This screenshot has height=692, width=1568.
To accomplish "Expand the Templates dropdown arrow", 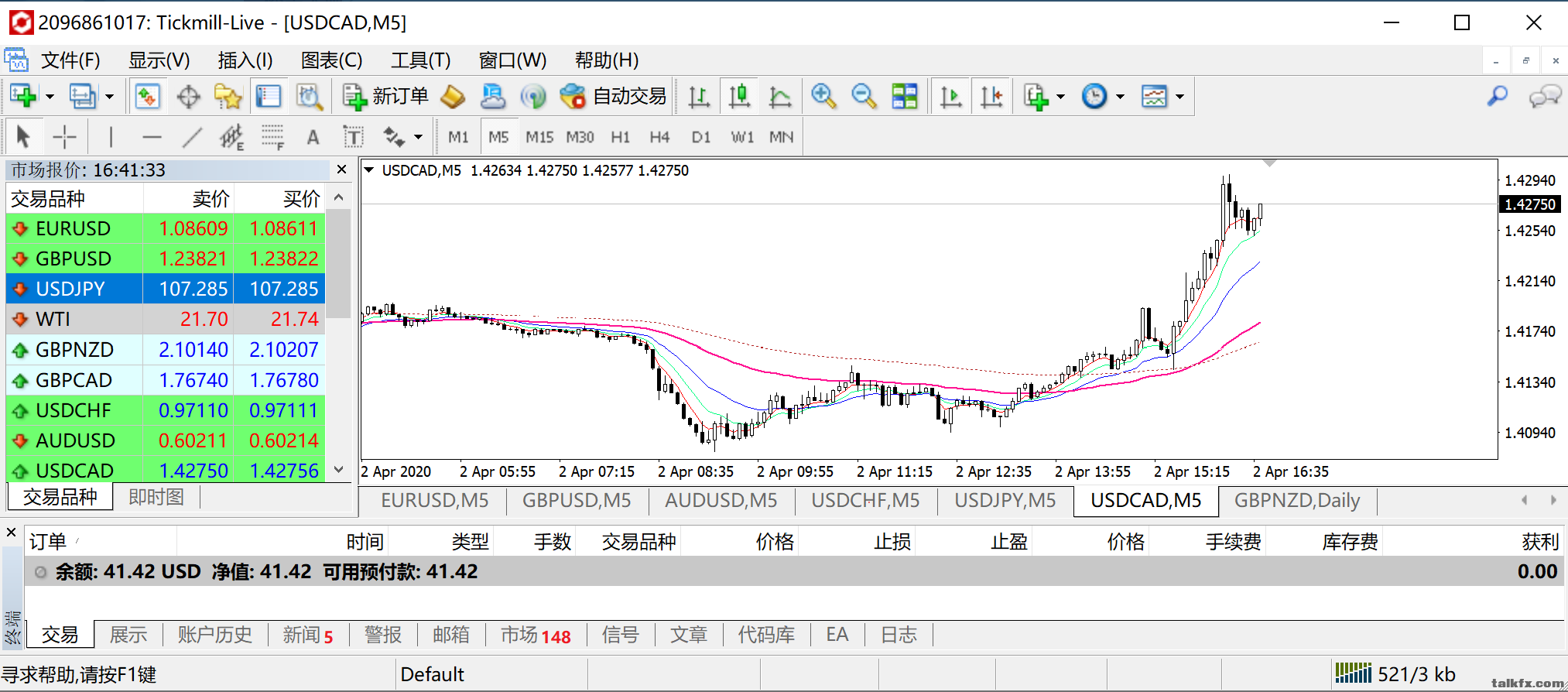I will (x=1179, y=98).
